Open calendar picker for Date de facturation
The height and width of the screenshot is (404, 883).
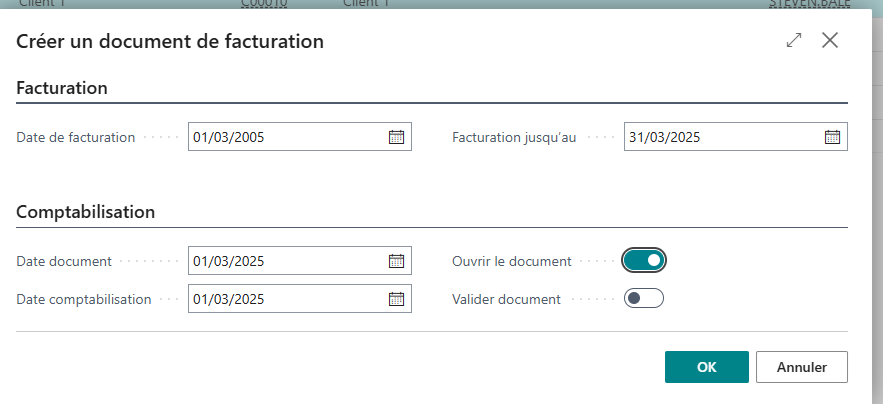(396, 138)
